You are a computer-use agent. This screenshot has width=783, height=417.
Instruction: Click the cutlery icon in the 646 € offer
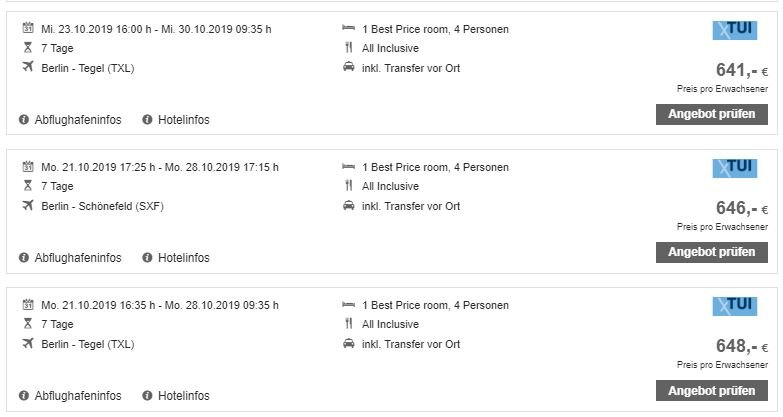pos(349,186)
